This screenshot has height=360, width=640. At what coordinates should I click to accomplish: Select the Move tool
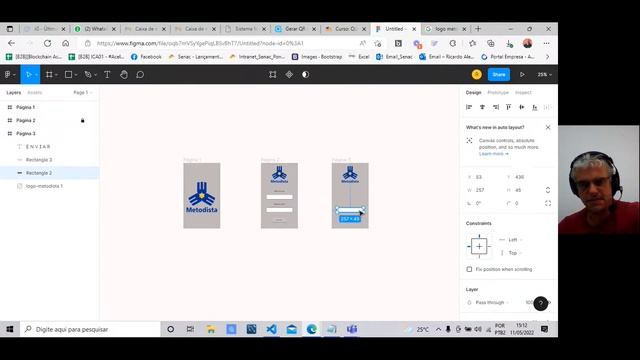[x=28, y=75]
